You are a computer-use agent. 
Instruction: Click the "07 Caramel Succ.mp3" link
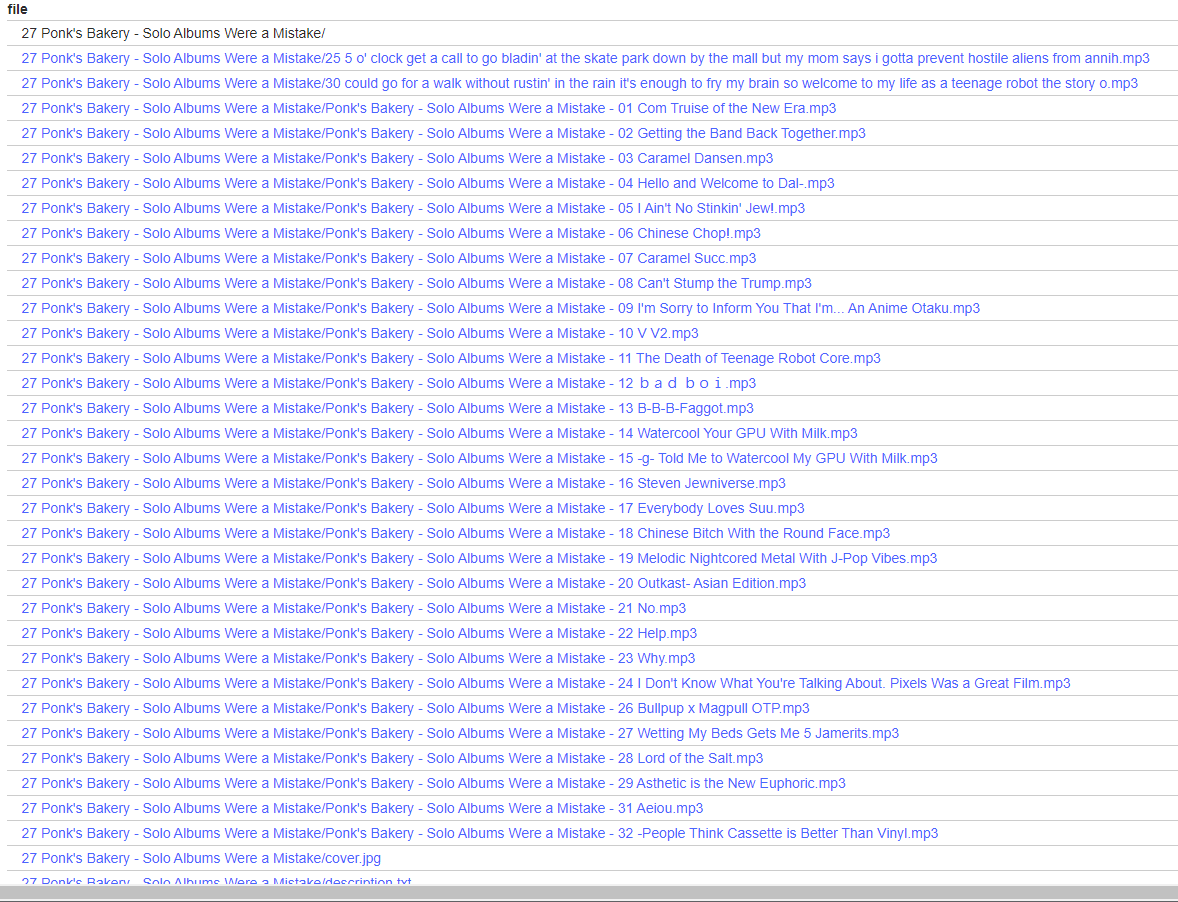coord(388,258)
